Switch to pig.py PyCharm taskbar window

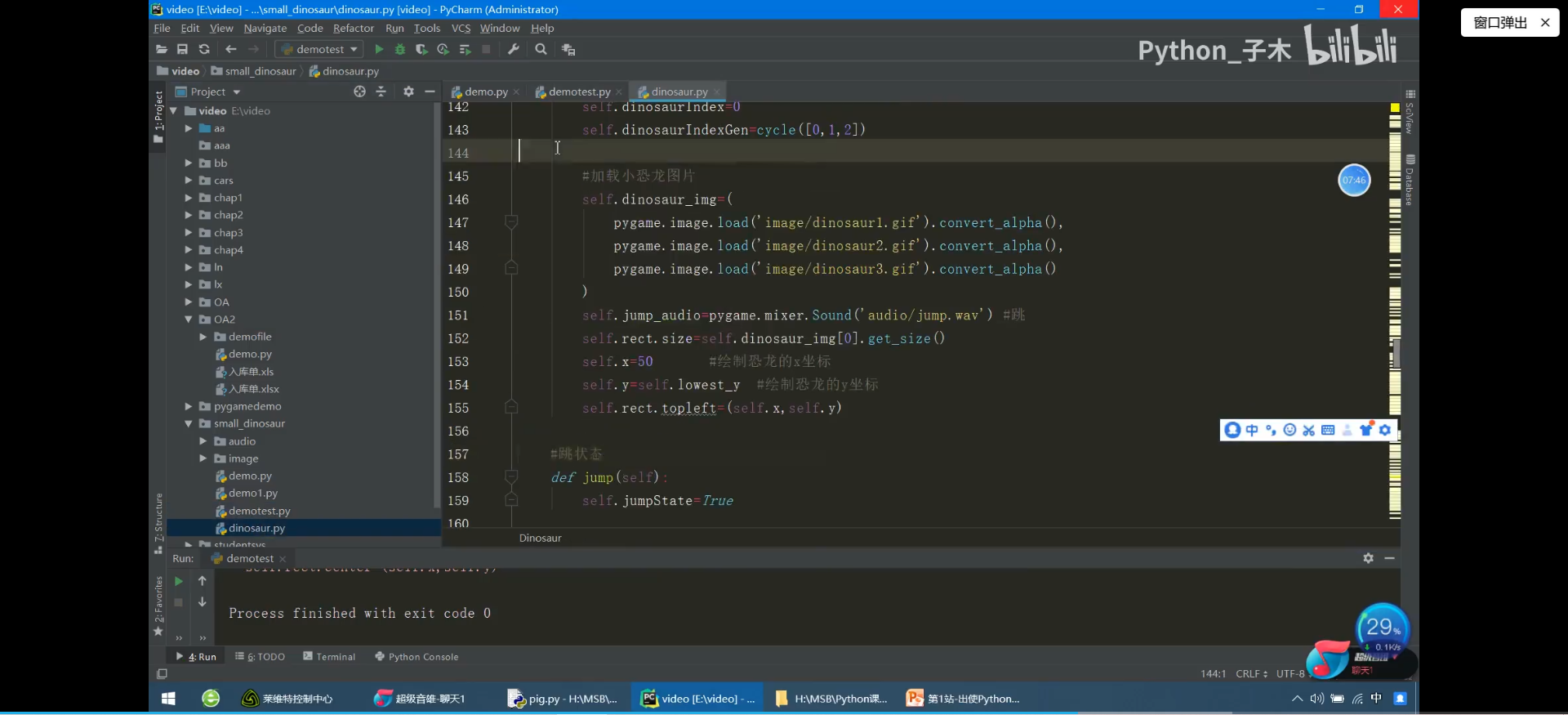click(x=562, y=699)
